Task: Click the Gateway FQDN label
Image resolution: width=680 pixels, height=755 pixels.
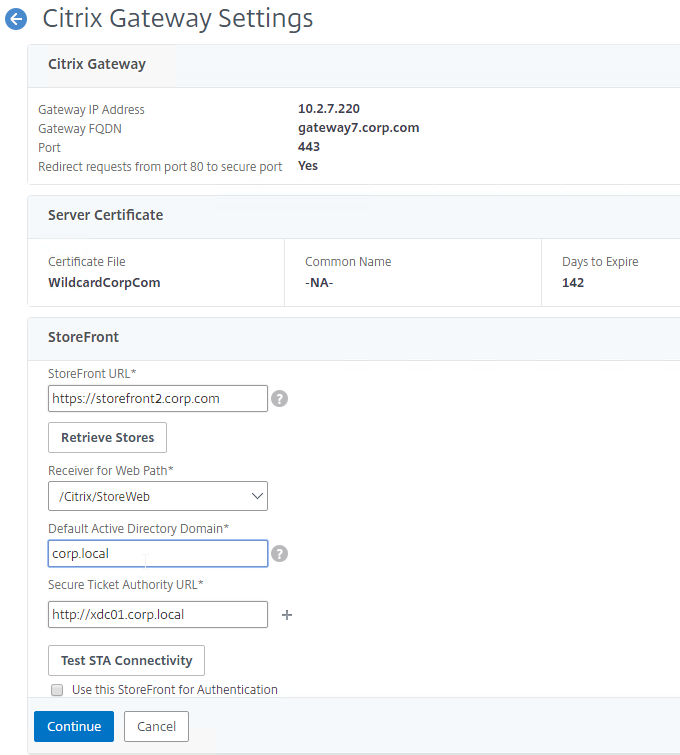Action: 80,129
